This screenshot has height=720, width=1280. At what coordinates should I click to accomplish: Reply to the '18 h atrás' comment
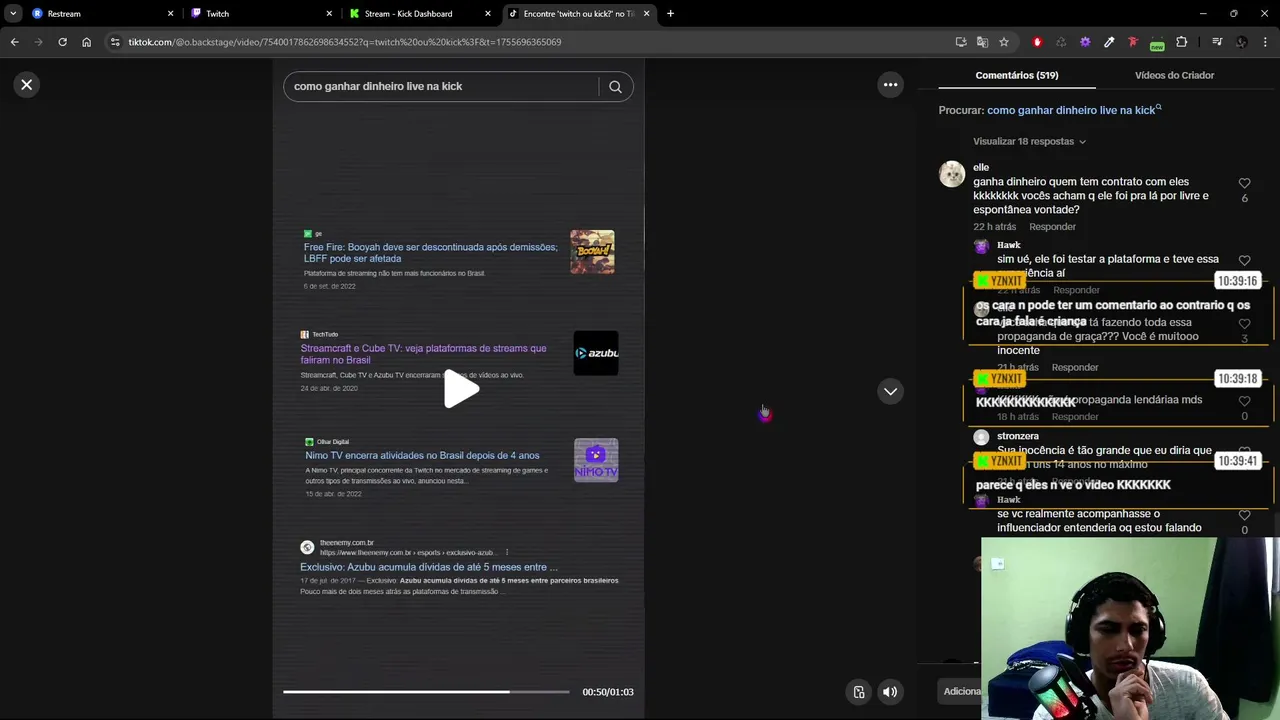tap(1075, 416)
